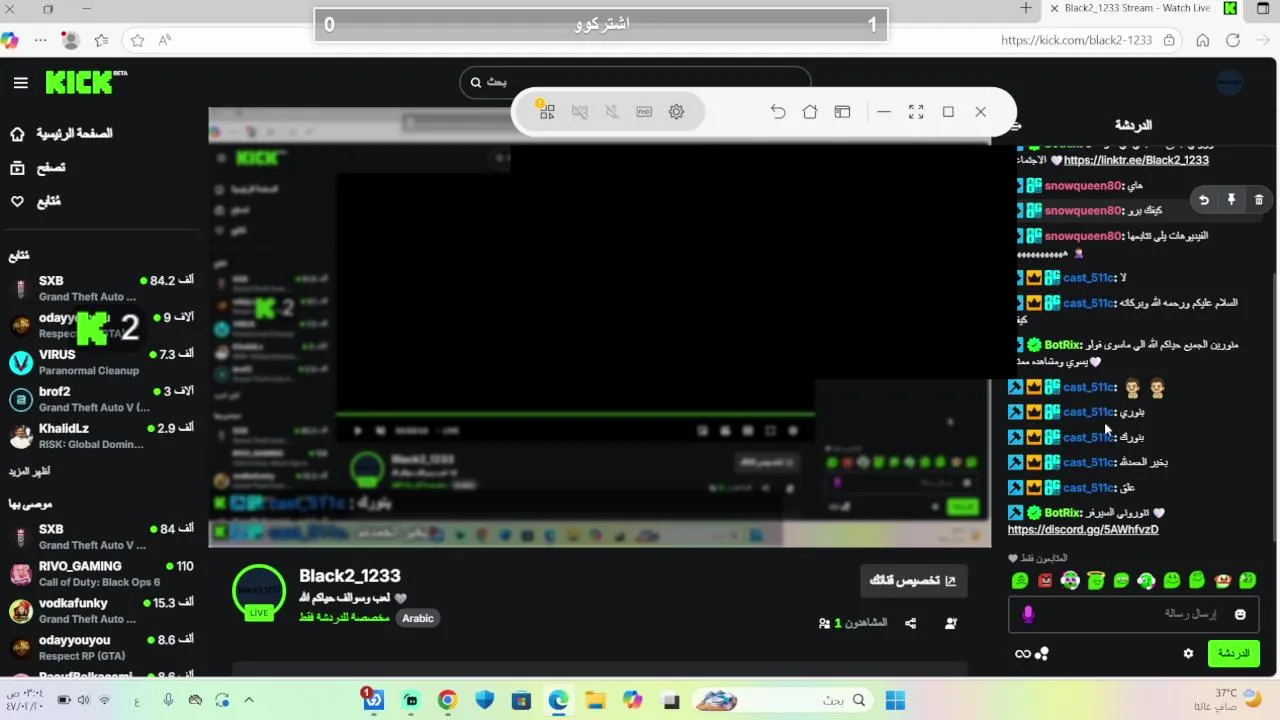Click the viewers count icon

(x=824, y=623)
